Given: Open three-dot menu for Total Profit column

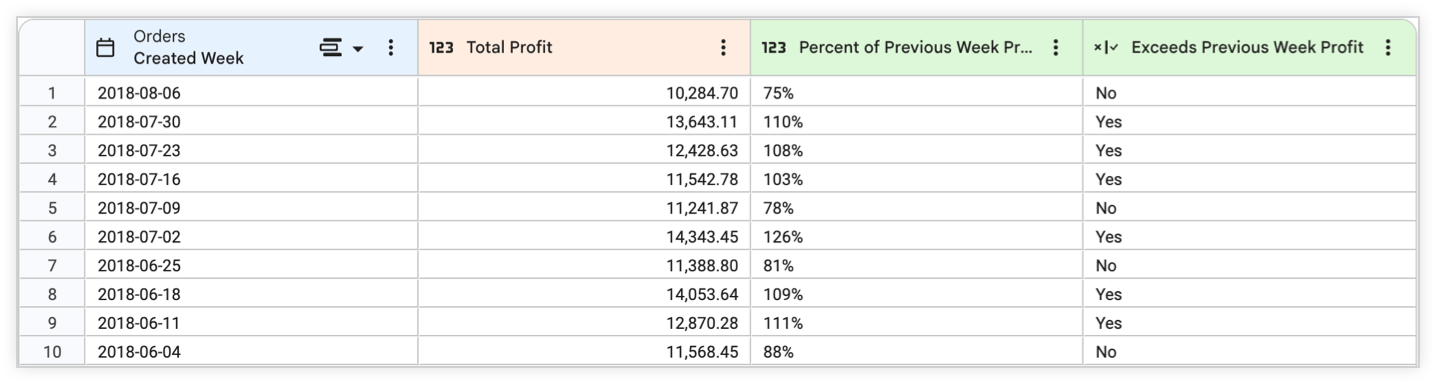Looking at the screenshot, I should (x=723, y=47).
